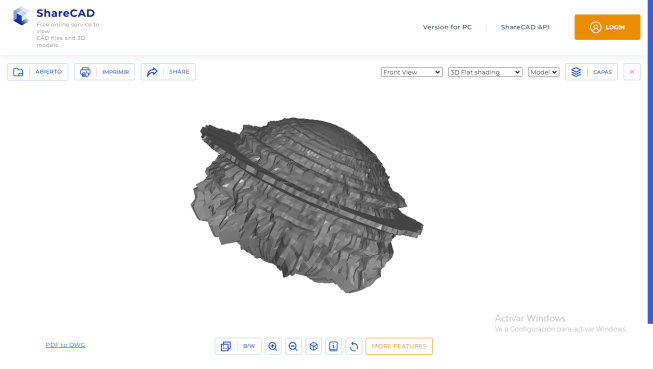
Task: Toggle the B/W black and white mode
Action: (249, 346)
